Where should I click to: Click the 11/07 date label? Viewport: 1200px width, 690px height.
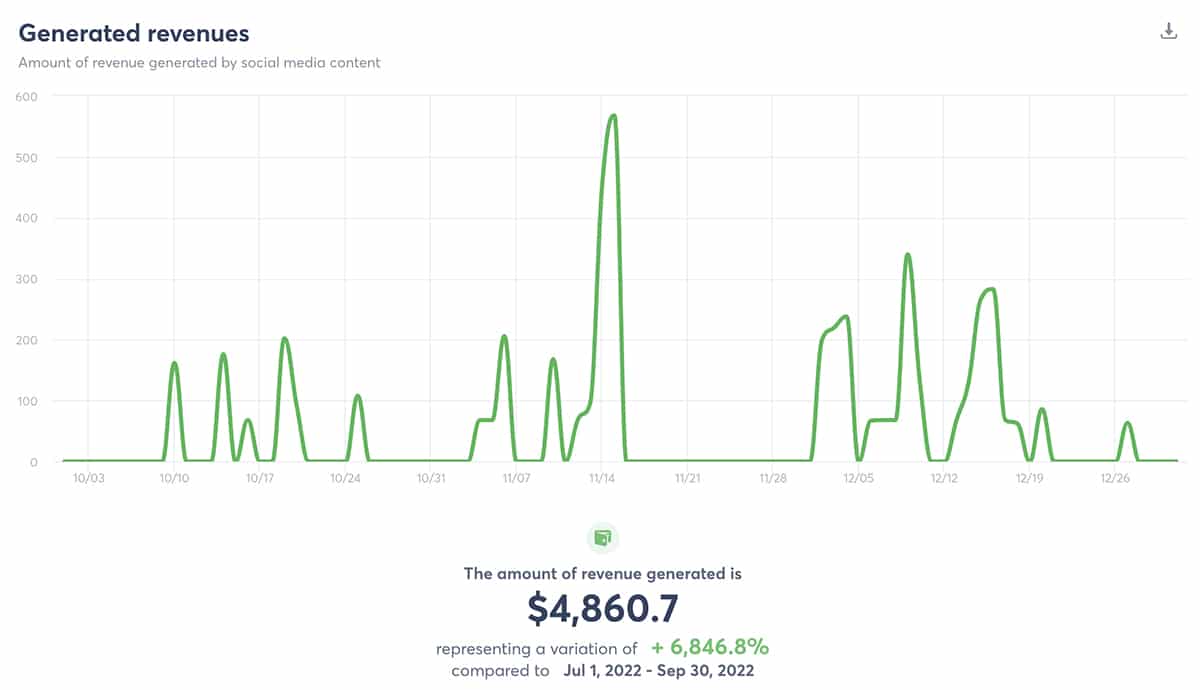click(516, 479)
